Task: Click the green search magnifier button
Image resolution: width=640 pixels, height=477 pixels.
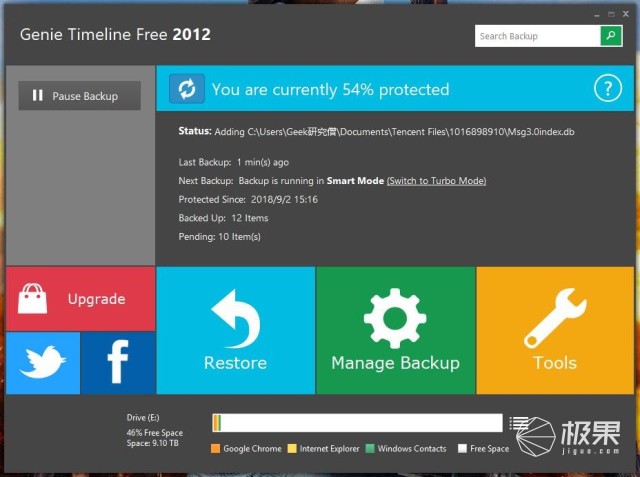Action: click(x=611, y=36)
